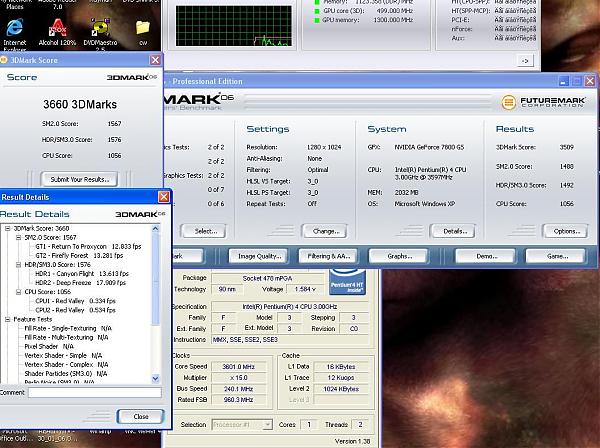Open results Options... button
This screenshot has height=448, width=600.
pyautogui.click(x=565, y=231)
